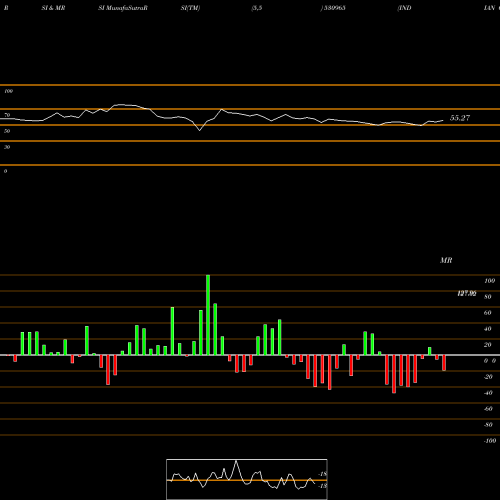Click the 127.92 MR value label
Image resolution: width=500 pixels, height=500 pixels.
[467, 293]
